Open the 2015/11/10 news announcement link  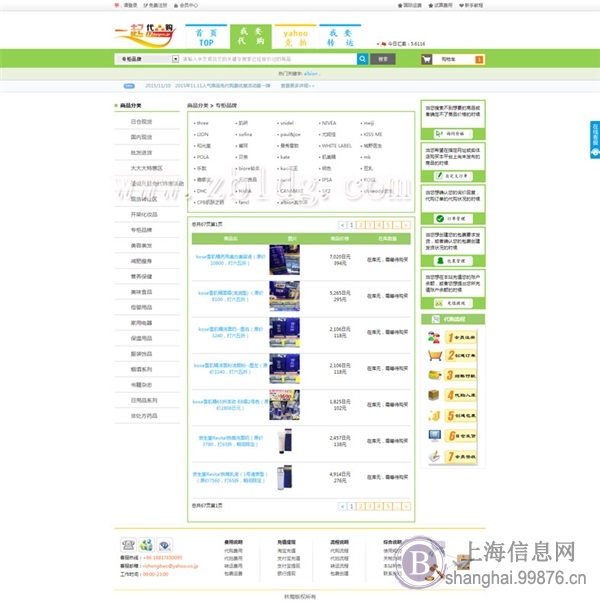[208, 86]
